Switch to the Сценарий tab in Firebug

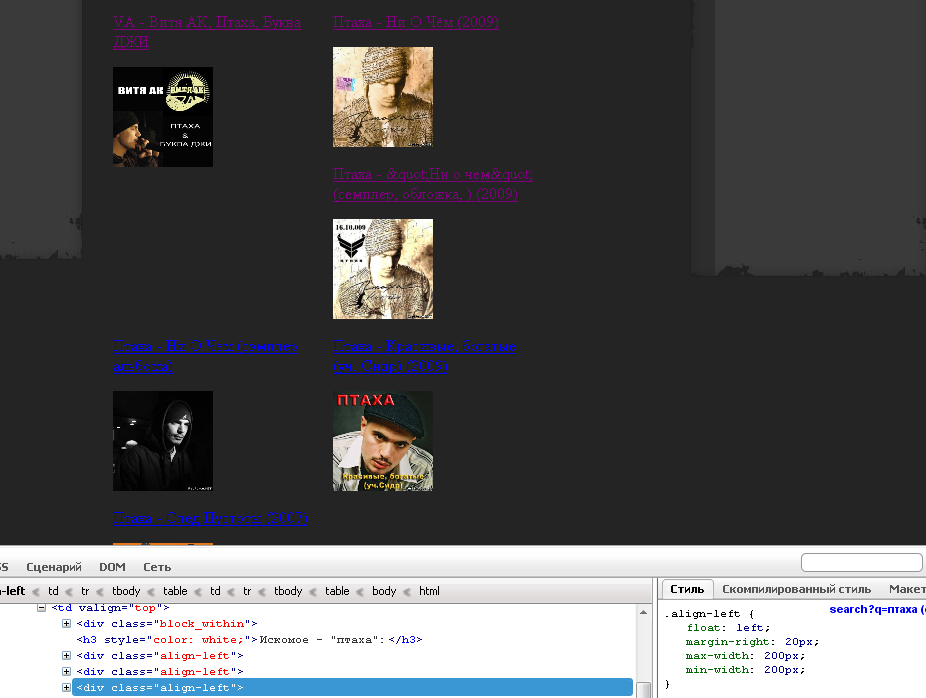[x=54, y=567]
